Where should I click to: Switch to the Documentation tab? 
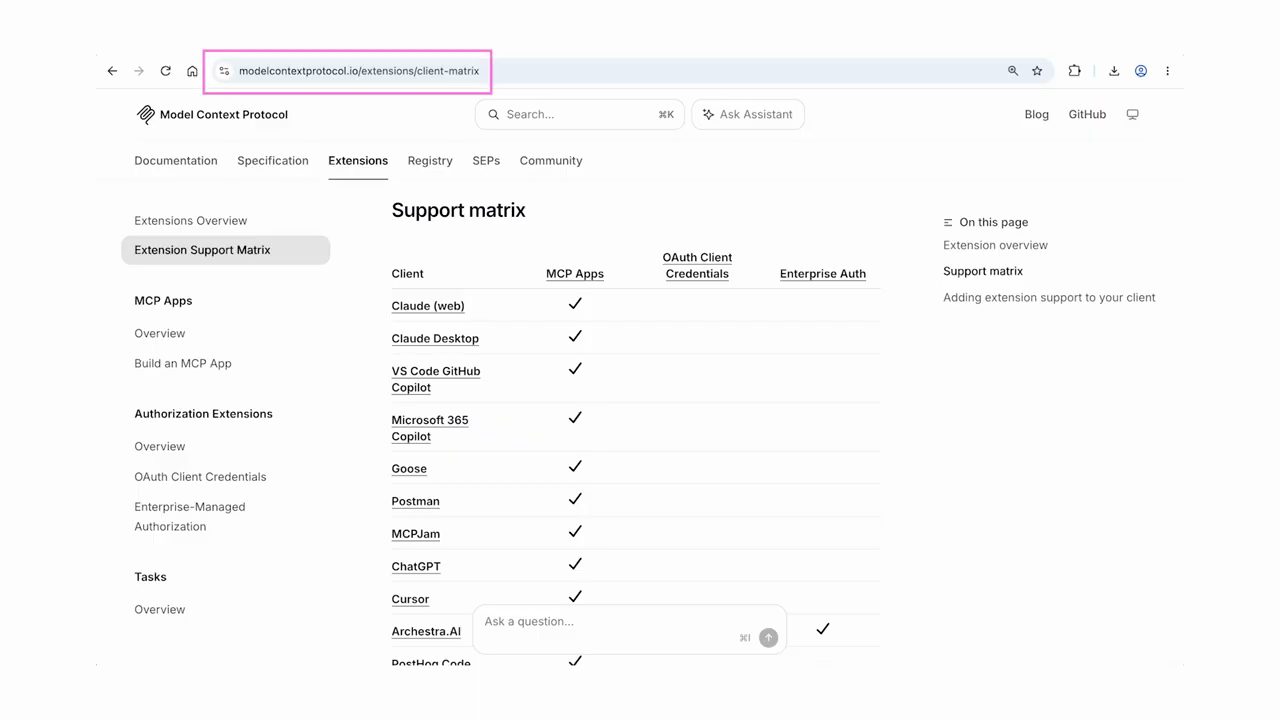pos(176,160)
